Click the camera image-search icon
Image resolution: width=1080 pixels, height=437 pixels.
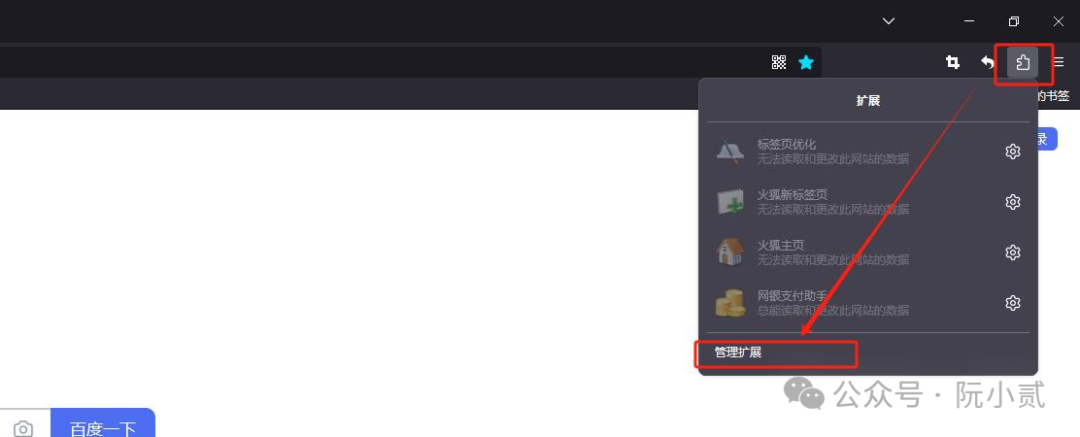[23, 429]
